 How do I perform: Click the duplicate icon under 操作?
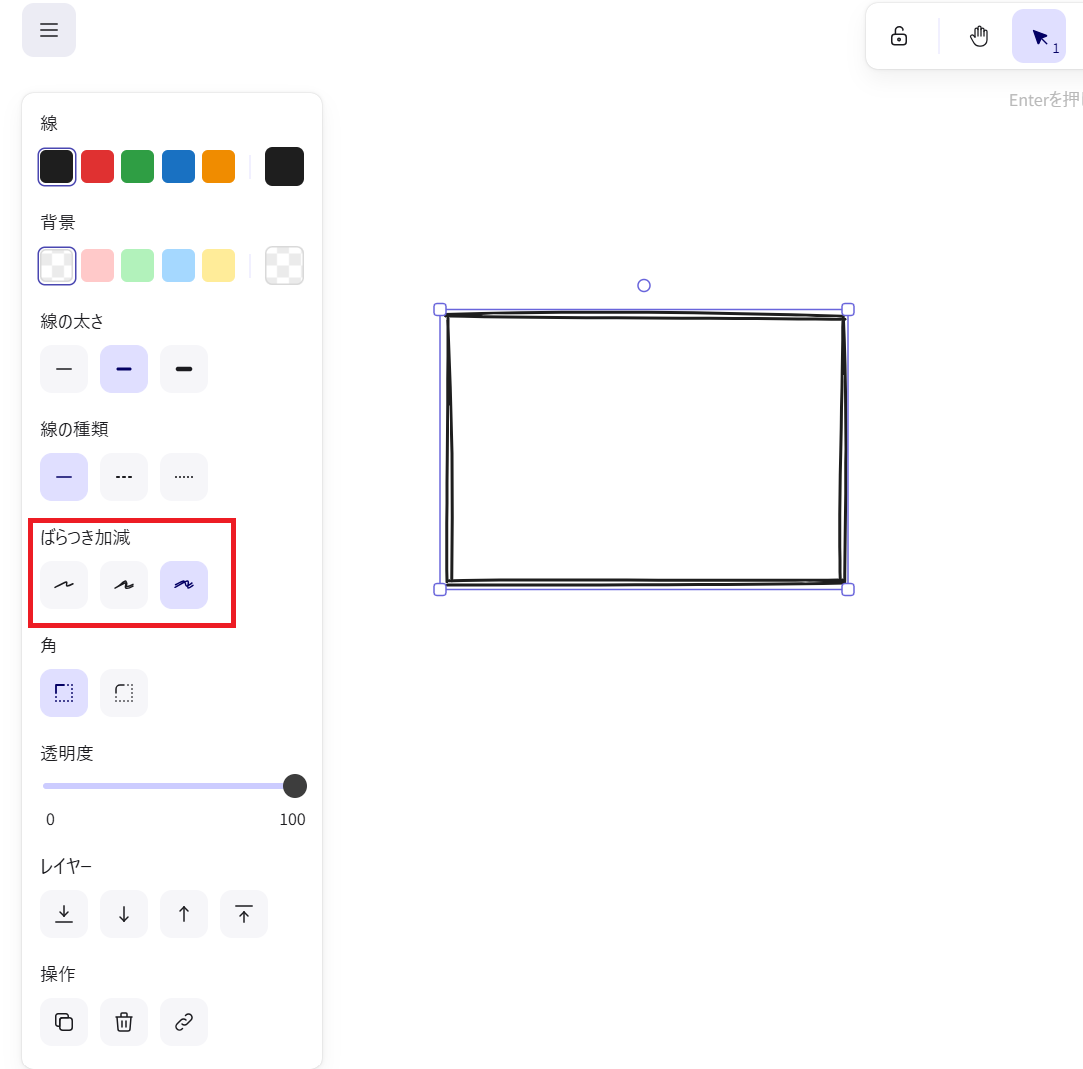(x=64, y=1022)
